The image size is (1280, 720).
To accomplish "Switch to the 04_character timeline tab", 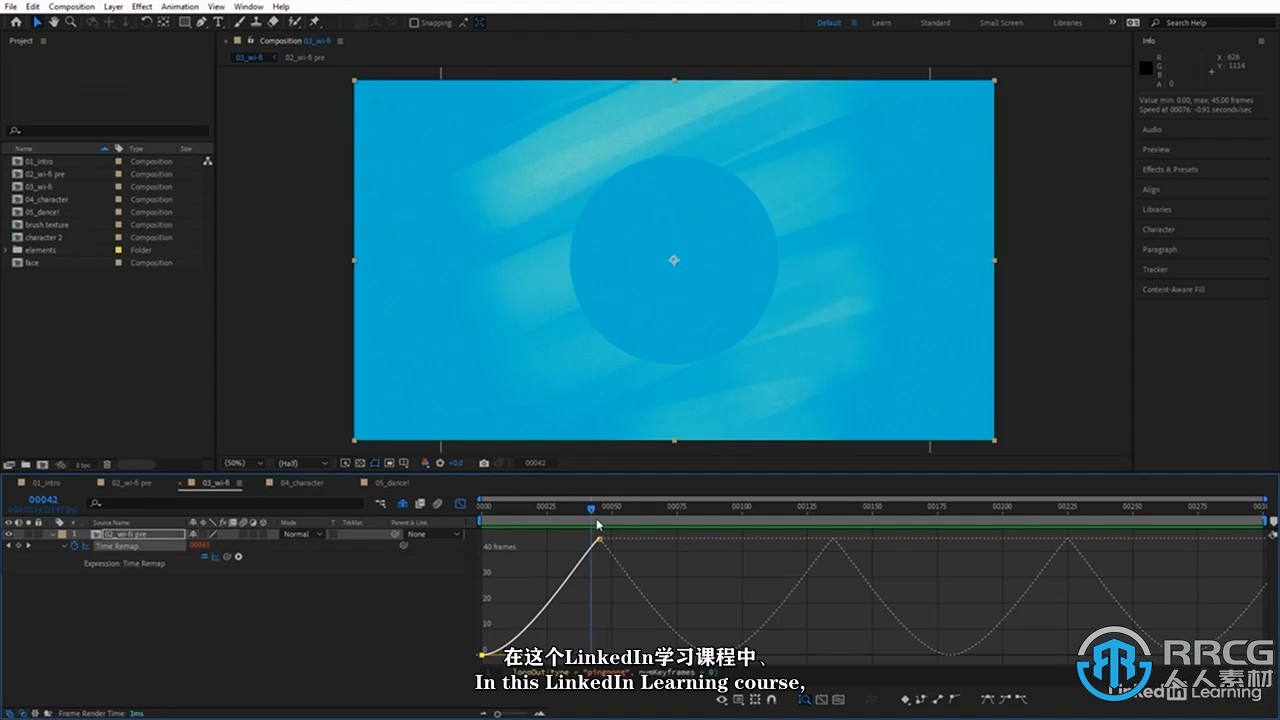I will [x=302, y=483].
